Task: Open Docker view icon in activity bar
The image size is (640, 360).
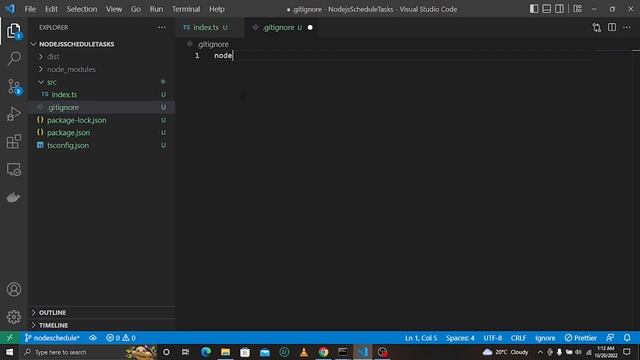Action: click(x=13, y=197)
